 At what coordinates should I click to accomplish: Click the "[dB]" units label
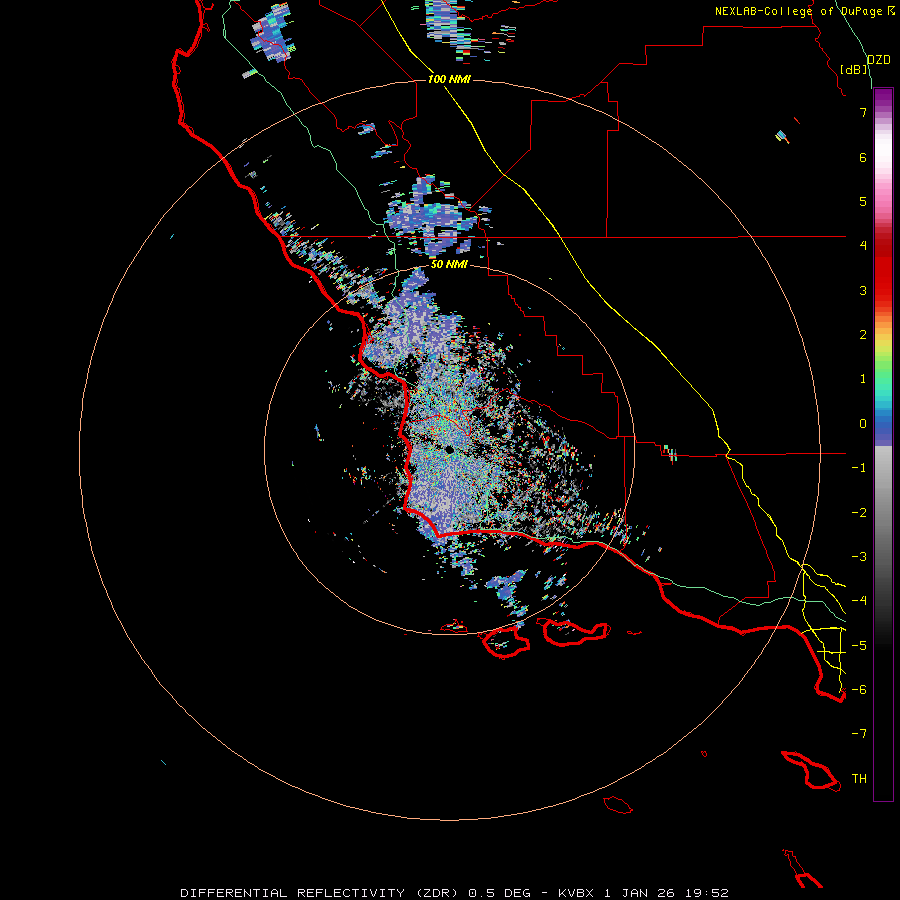coord(854,69)
